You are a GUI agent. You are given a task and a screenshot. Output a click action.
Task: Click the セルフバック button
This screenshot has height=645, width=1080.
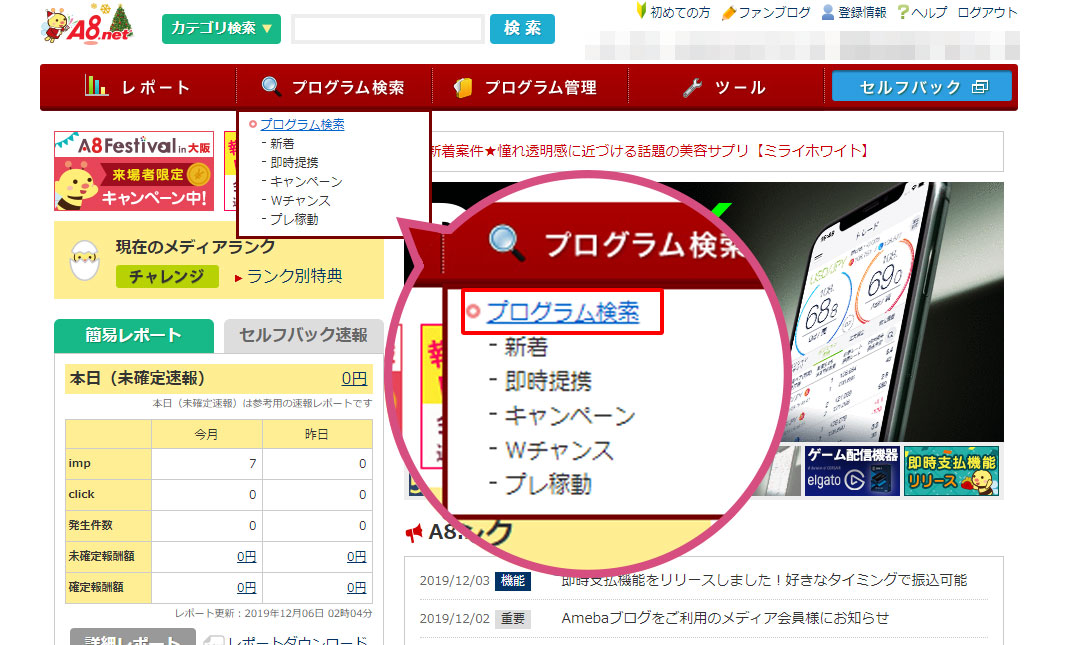(922, 87)
